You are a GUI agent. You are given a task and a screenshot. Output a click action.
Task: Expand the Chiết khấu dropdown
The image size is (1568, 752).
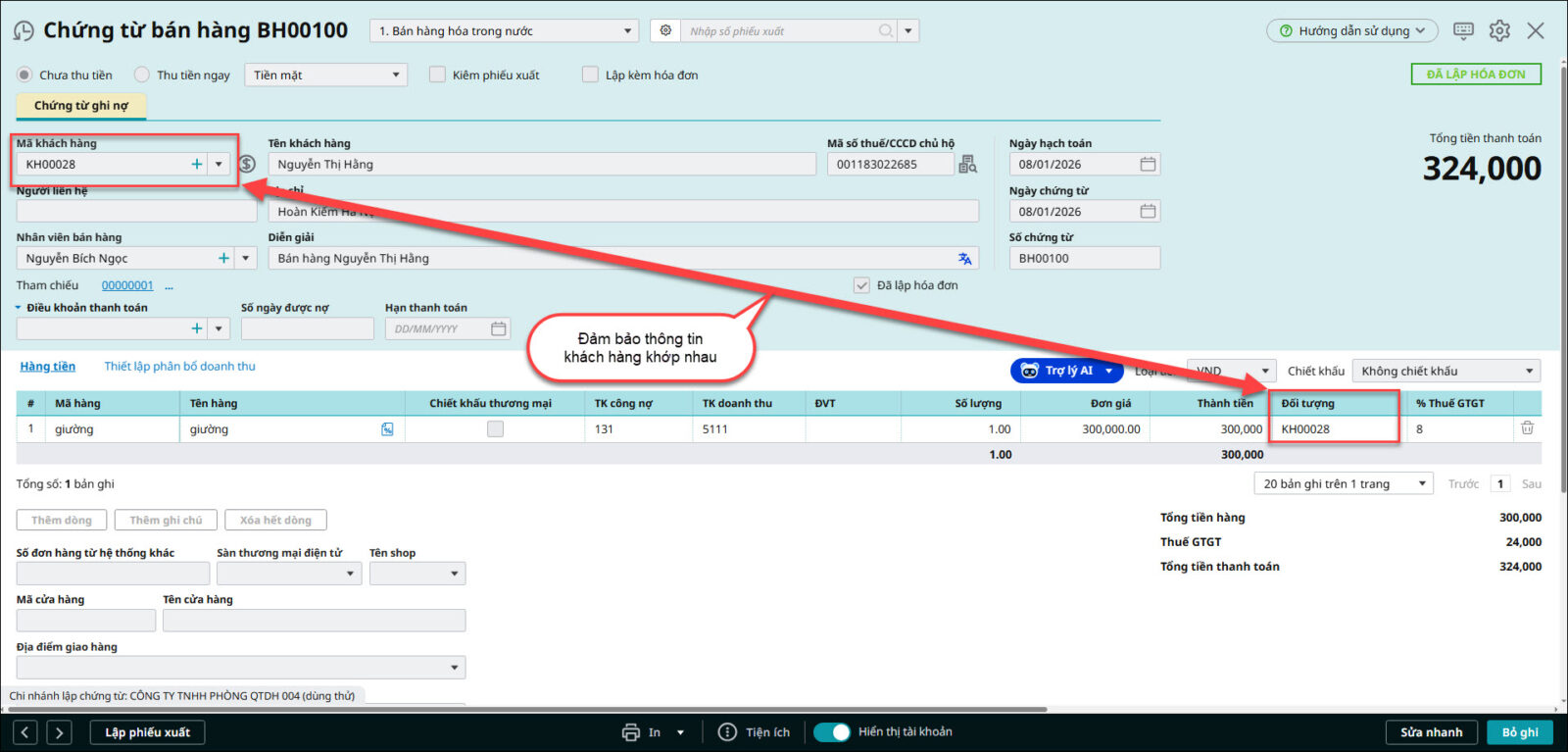[x=1445, y=372]
